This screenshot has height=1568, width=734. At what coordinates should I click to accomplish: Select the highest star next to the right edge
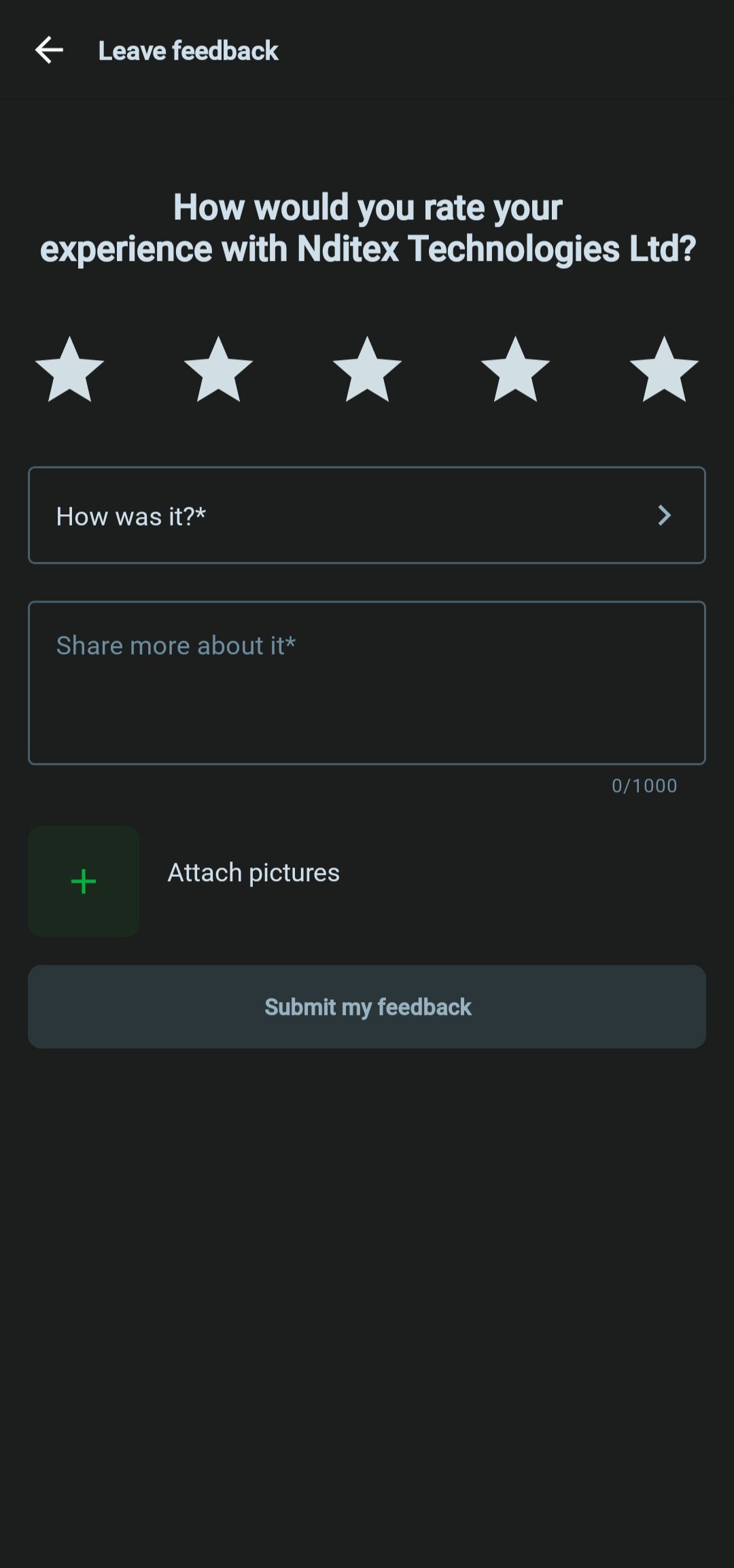[664, 370]
